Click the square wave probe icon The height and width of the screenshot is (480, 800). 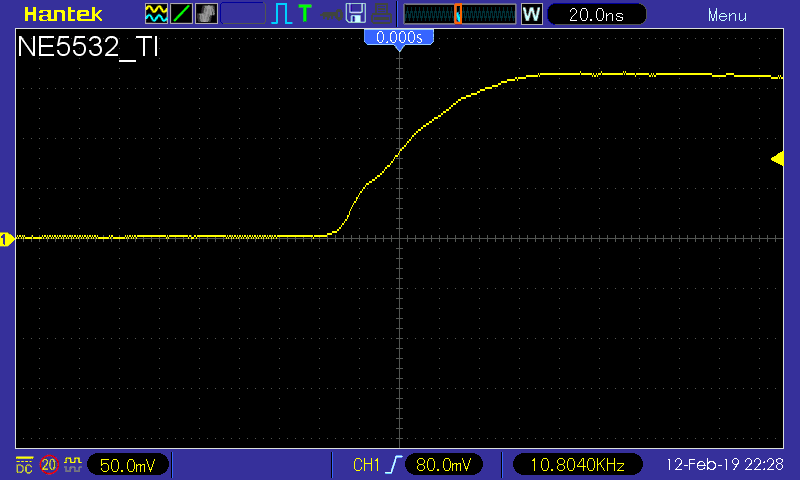(x=72, y=464)
